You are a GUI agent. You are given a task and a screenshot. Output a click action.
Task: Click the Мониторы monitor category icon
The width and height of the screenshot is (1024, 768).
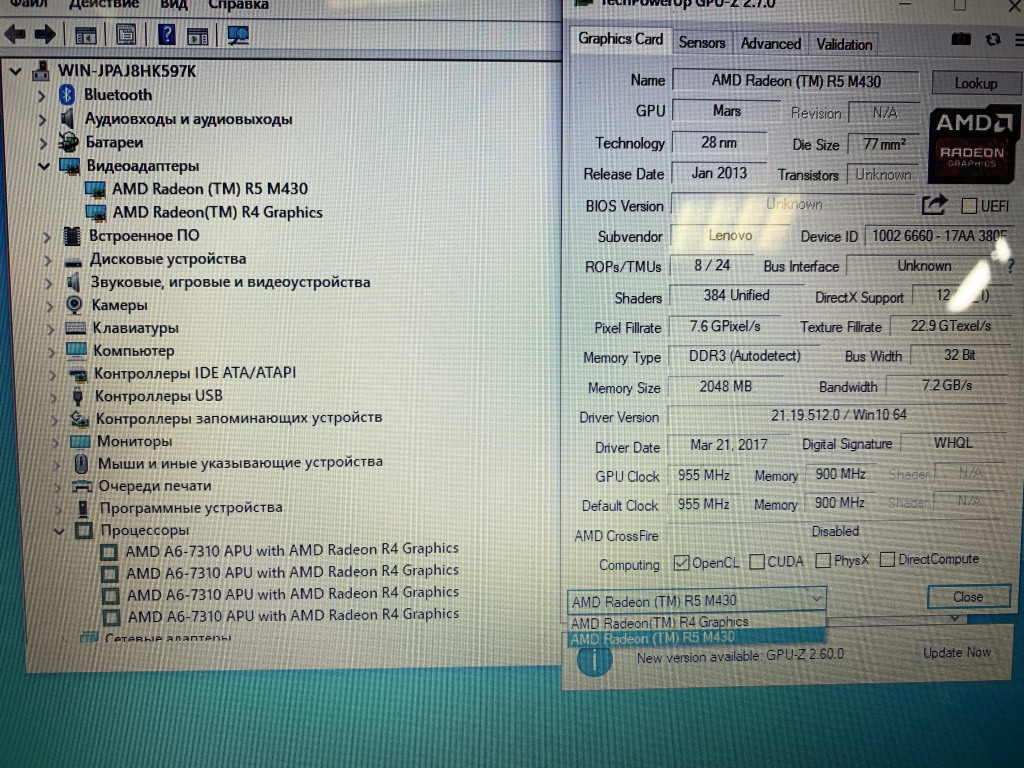click(x=80, y=441)
